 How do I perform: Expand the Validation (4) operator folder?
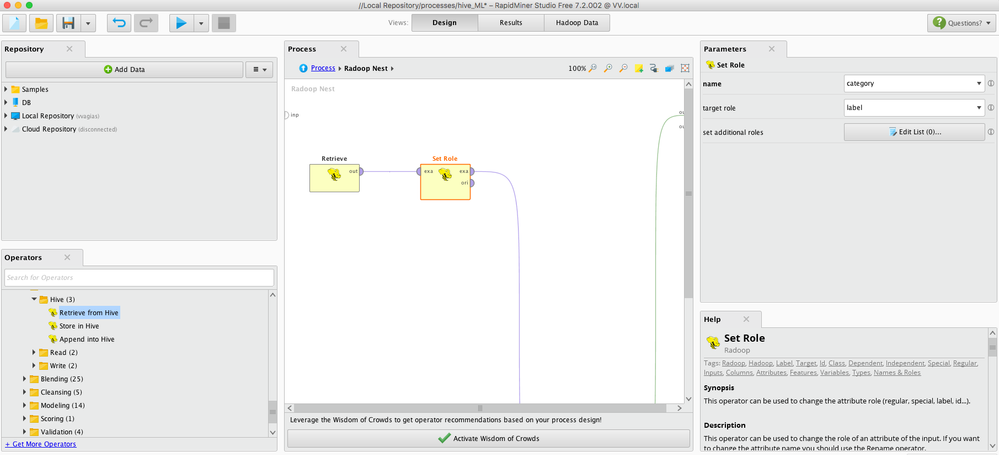click(25, 432)
